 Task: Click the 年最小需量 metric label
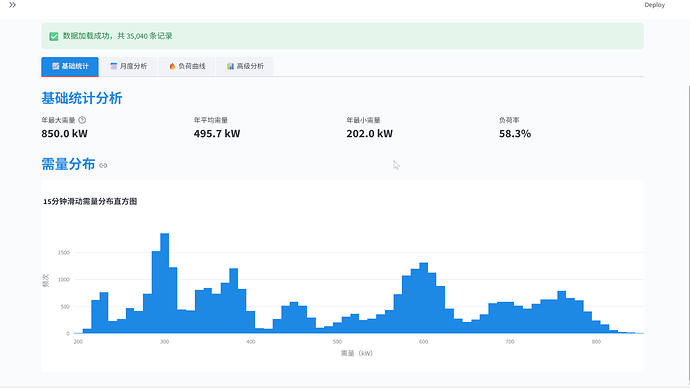click(363, 120)
